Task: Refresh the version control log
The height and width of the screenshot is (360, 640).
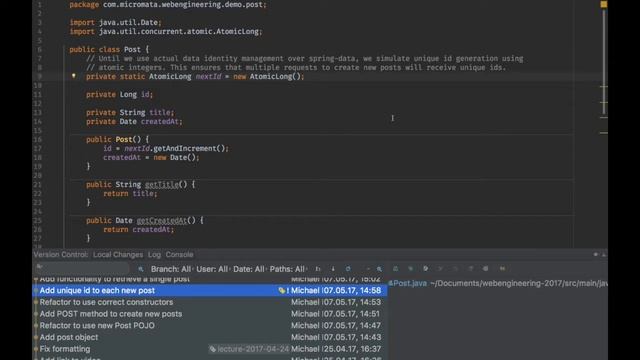Action: point(348,269)
